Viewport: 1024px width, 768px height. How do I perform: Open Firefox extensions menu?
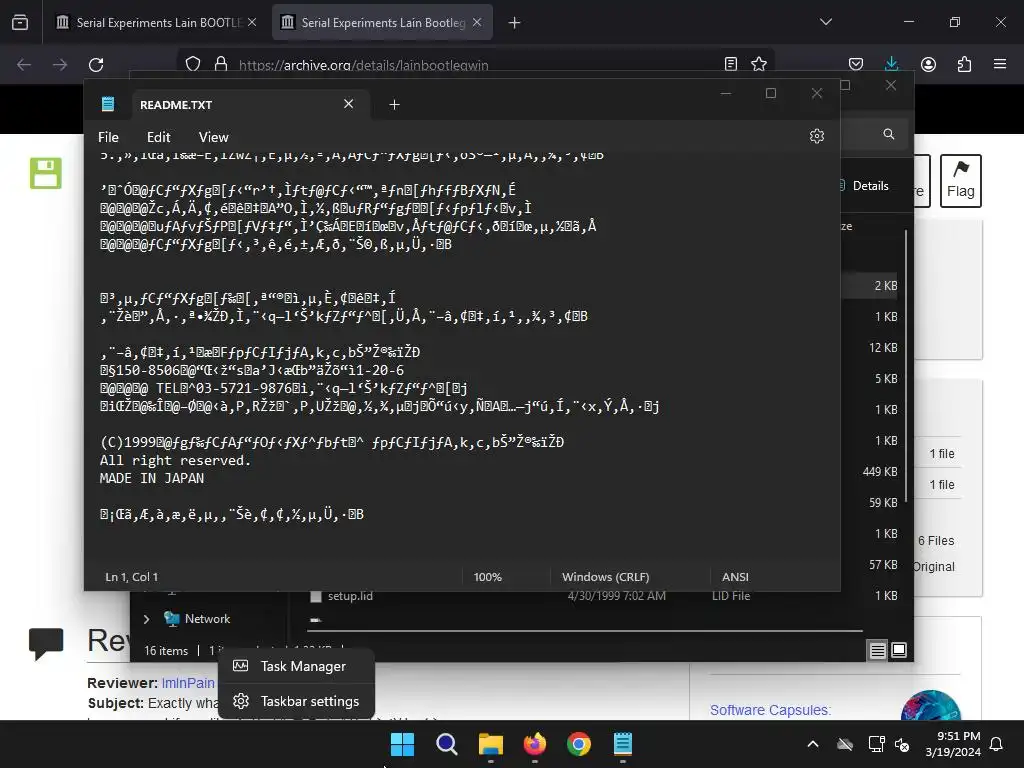tap(964, 64)
